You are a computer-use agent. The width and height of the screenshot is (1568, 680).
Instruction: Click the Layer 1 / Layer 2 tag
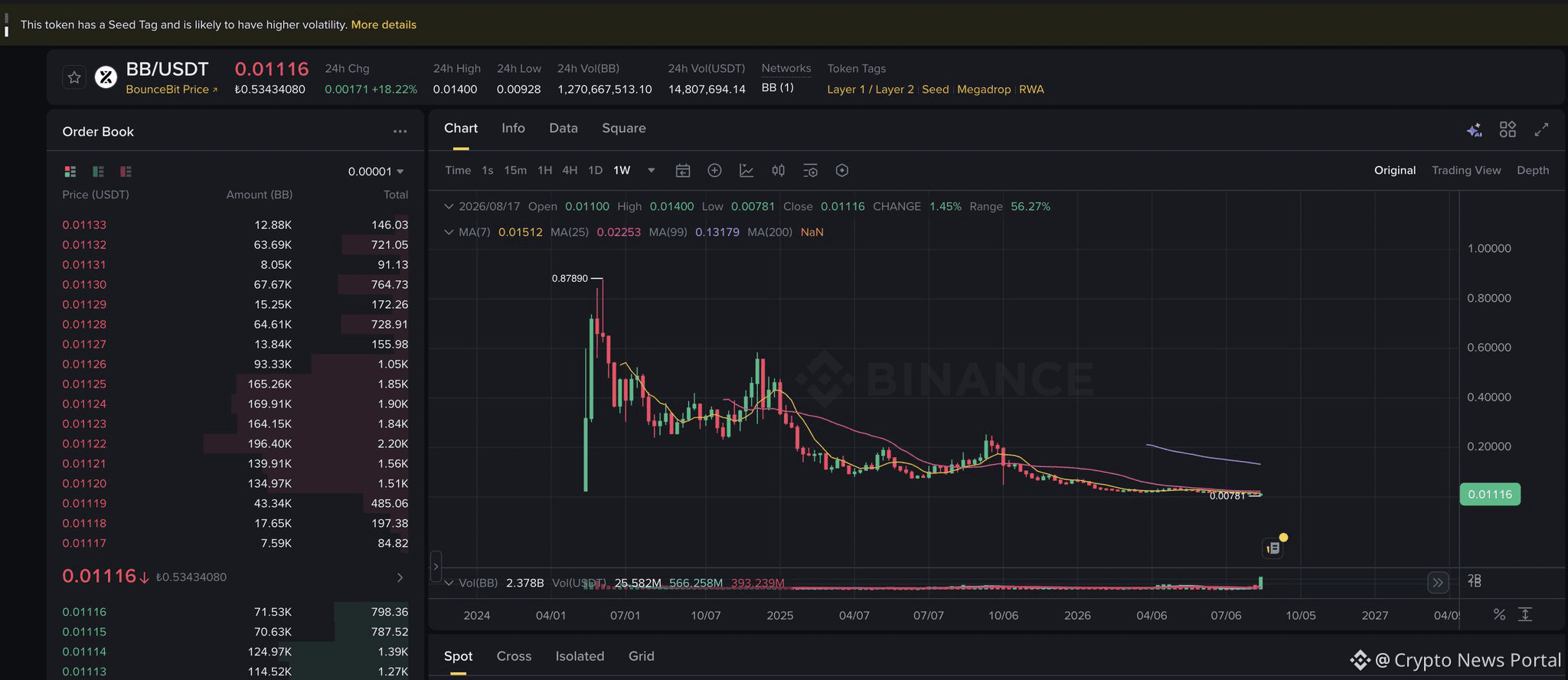point(871,90)
